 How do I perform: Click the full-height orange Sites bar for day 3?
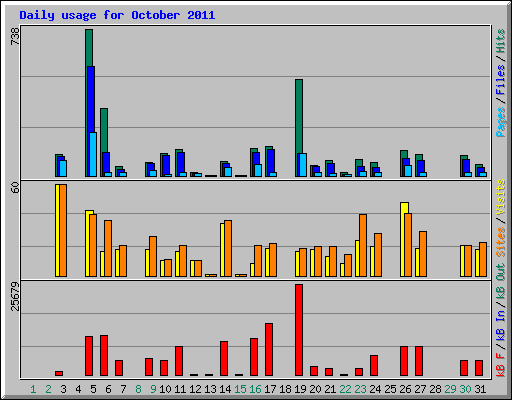click(63, 230)
